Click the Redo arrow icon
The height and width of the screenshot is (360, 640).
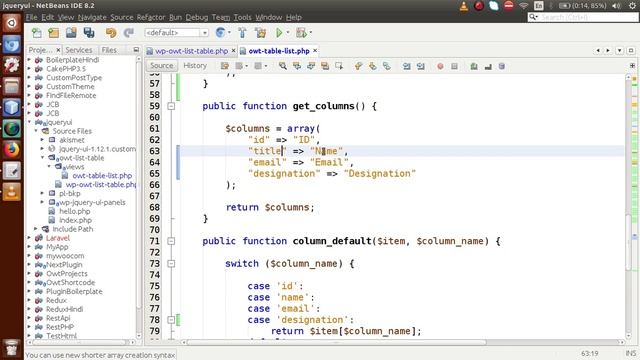[129, 33]
